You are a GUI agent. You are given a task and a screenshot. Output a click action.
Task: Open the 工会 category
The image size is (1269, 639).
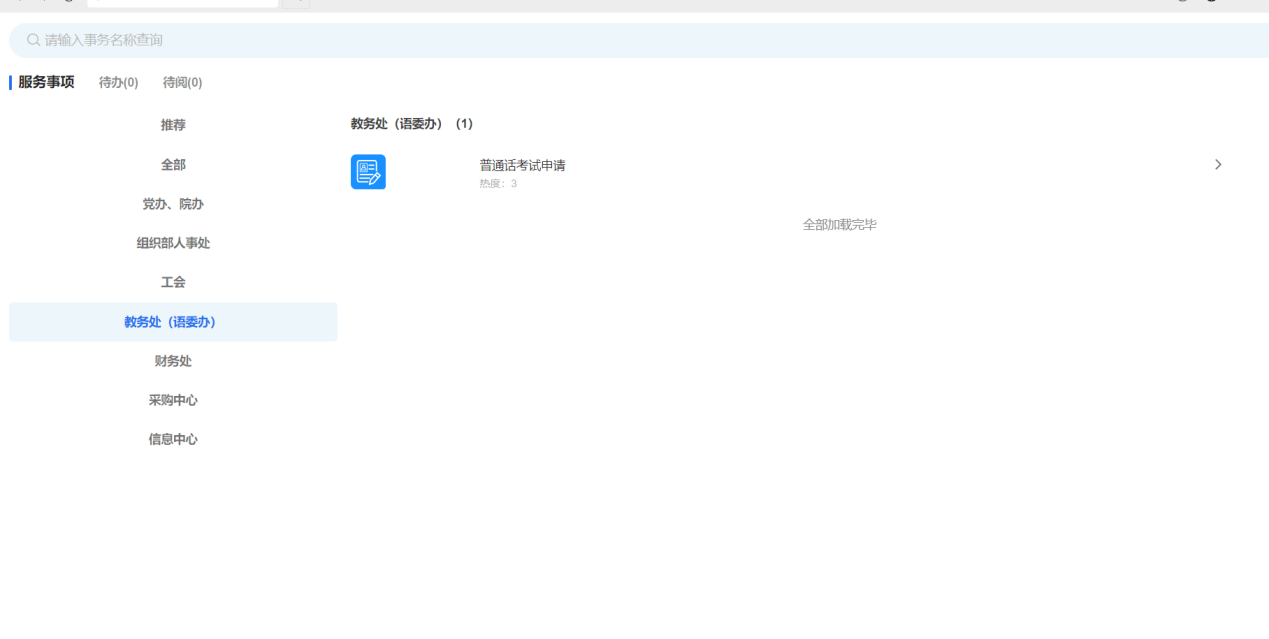(173, 282)
